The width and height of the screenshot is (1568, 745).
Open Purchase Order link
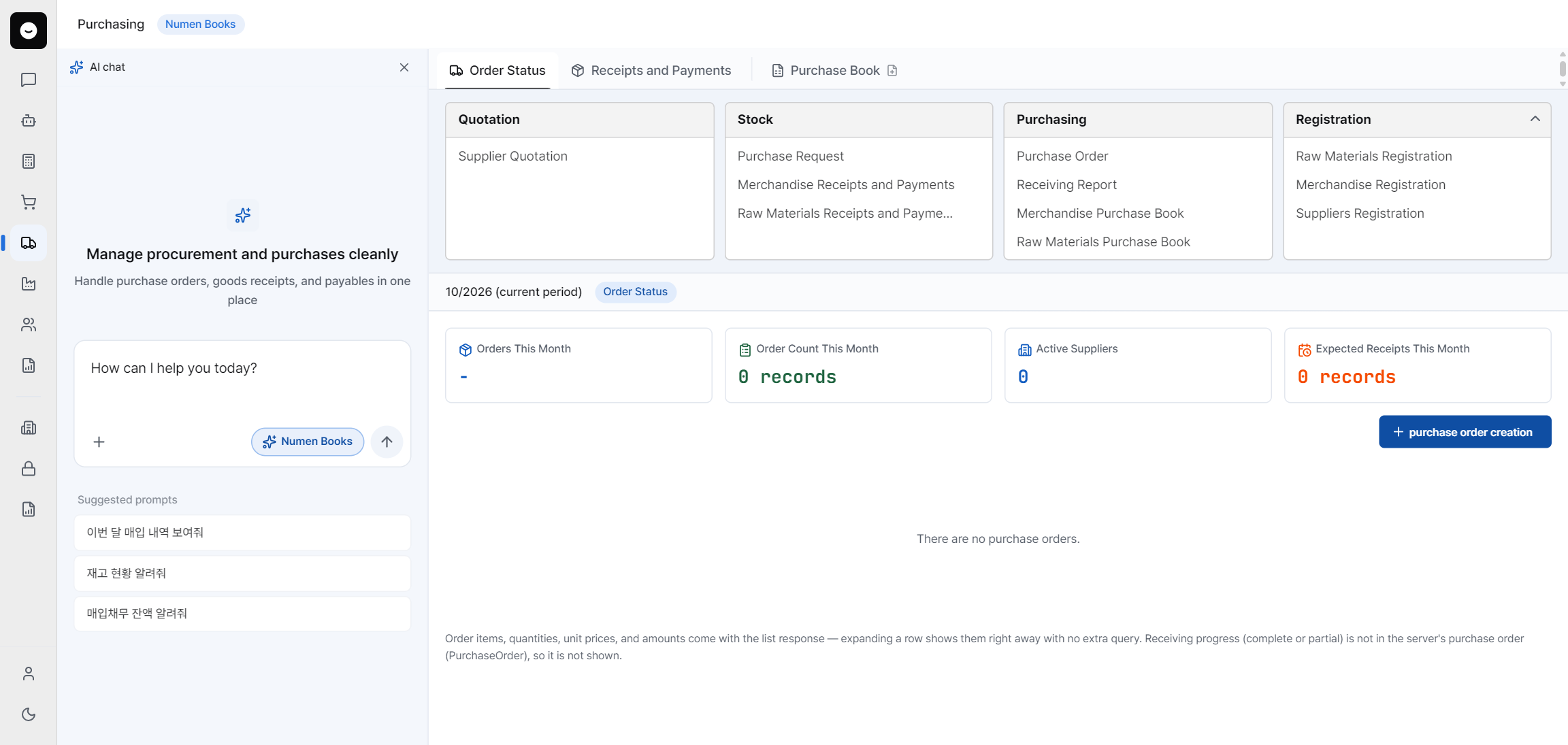click(1062, 156)
